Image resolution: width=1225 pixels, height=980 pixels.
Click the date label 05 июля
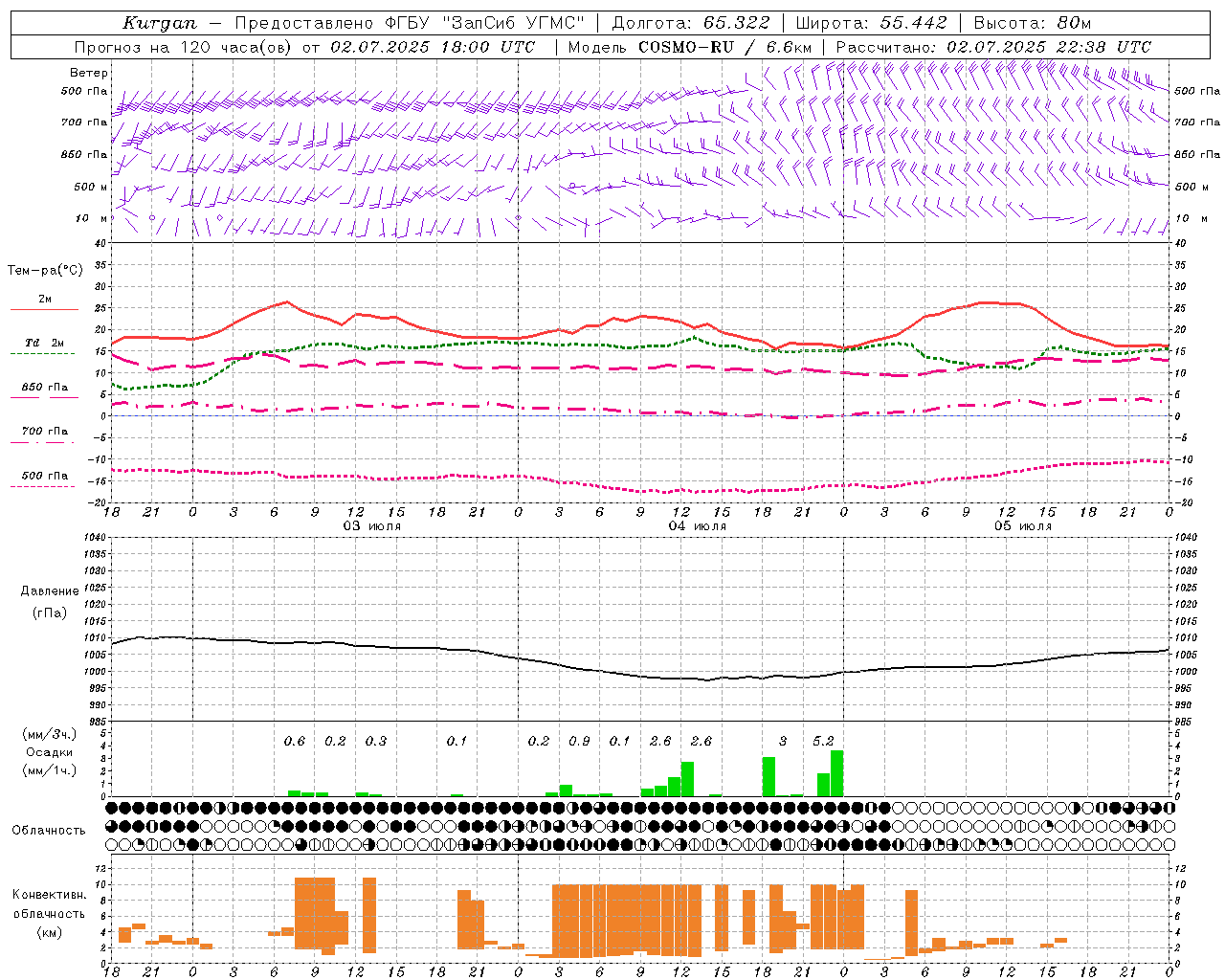[x=1023, y=526]
